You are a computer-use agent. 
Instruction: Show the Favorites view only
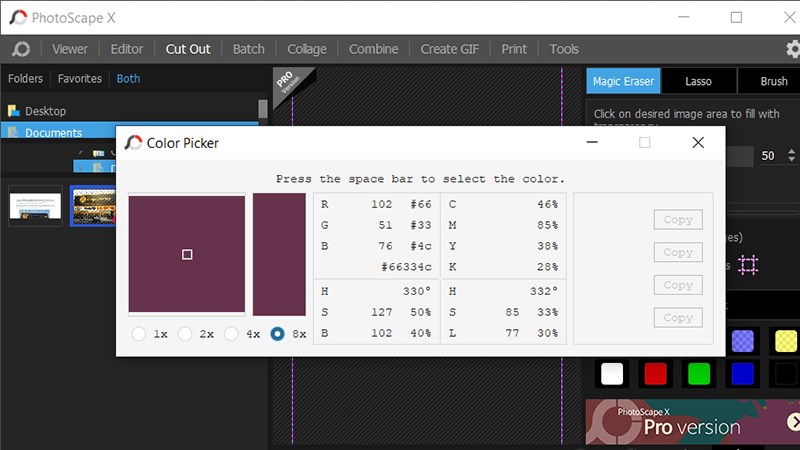coord(80,79)
